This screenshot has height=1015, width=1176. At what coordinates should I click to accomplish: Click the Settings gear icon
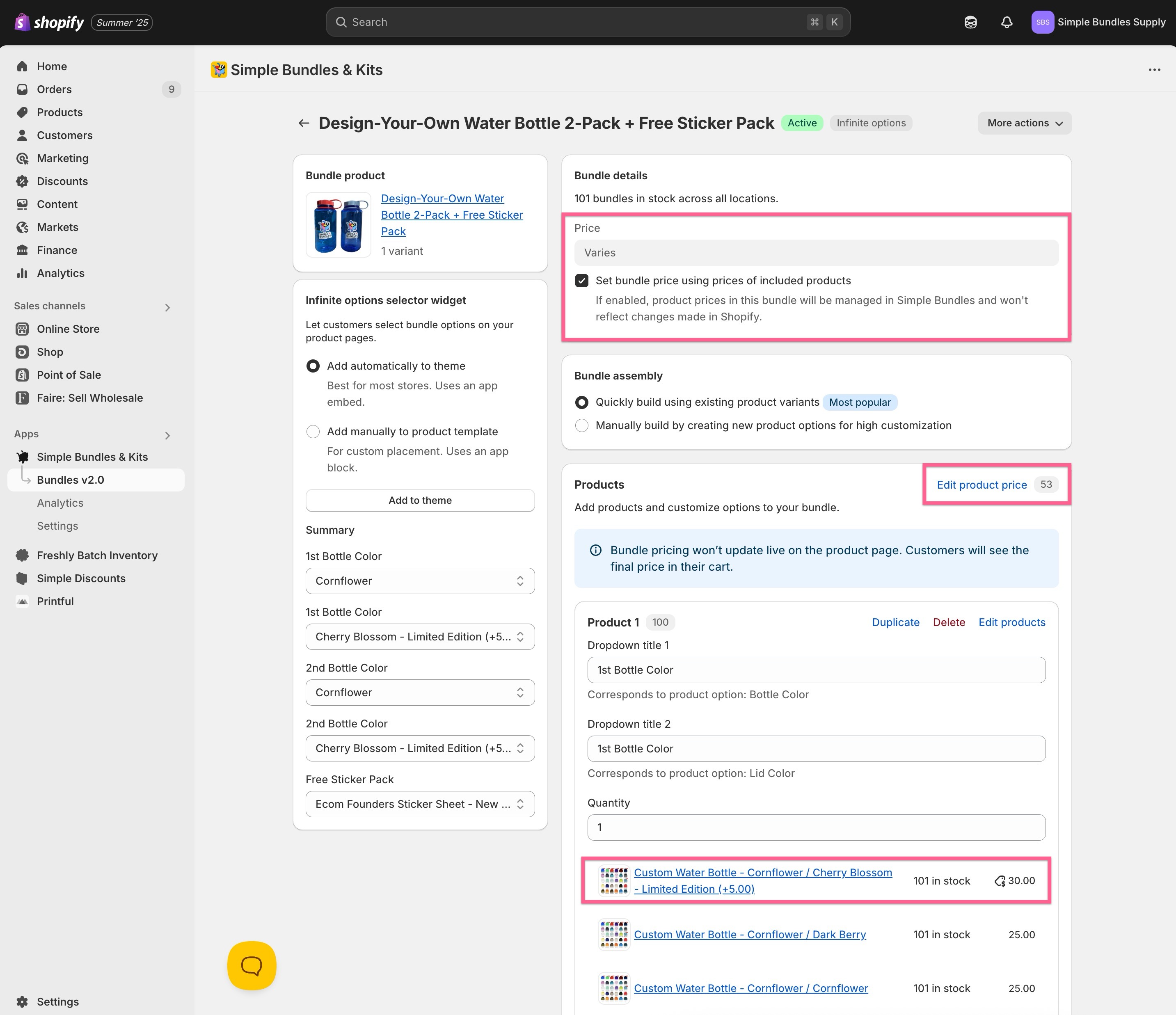pos(22,1001)
